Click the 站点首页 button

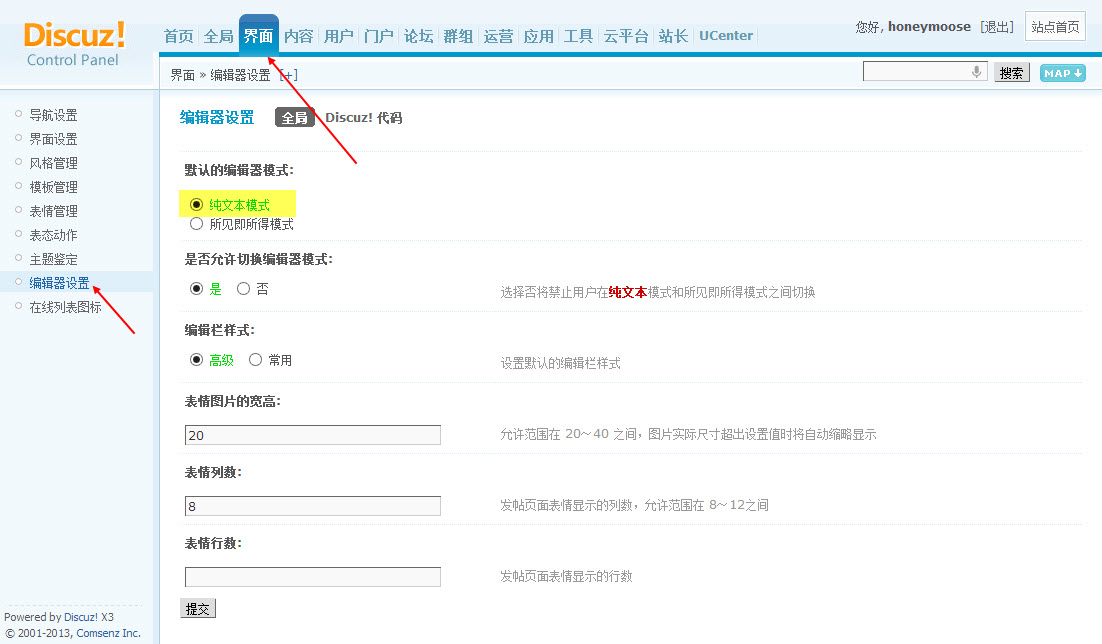(1055, 27)
